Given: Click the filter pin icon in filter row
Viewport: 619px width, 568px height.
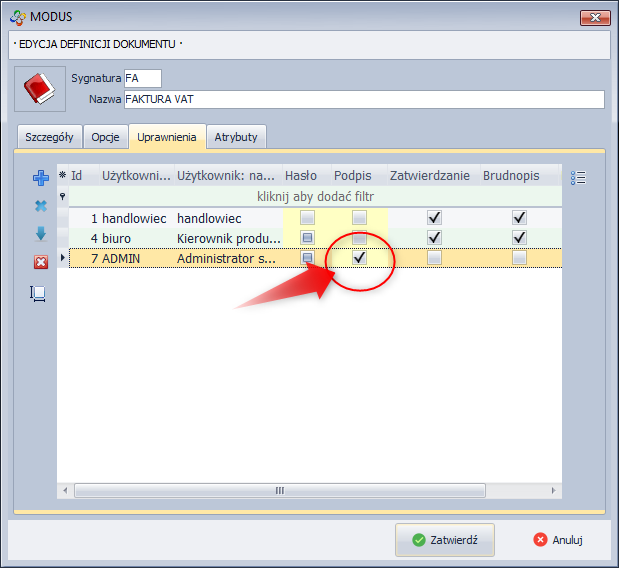Looking at the screenshot, I should (x=62, y=196).
